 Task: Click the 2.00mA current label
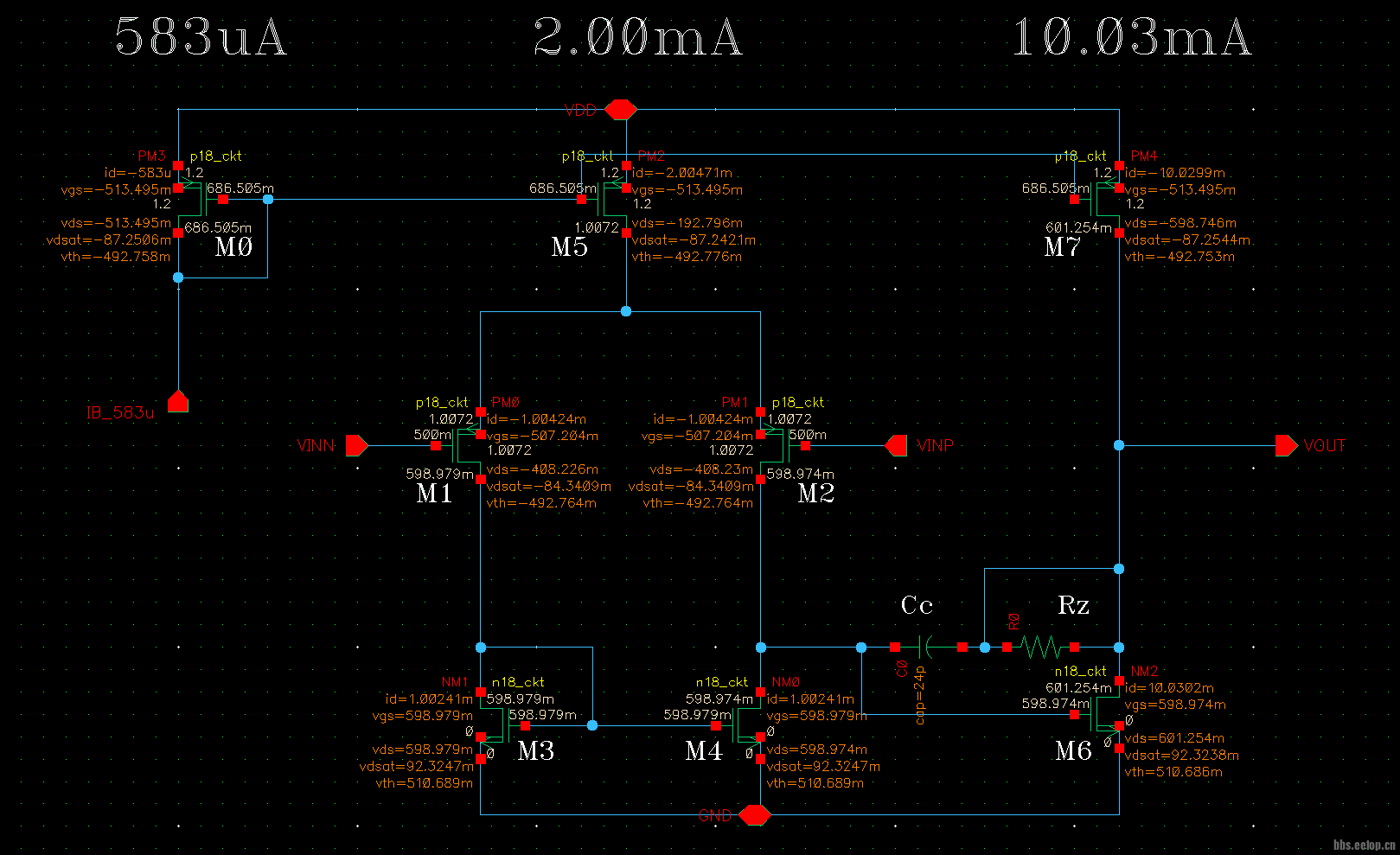click(x=637, y=39)
